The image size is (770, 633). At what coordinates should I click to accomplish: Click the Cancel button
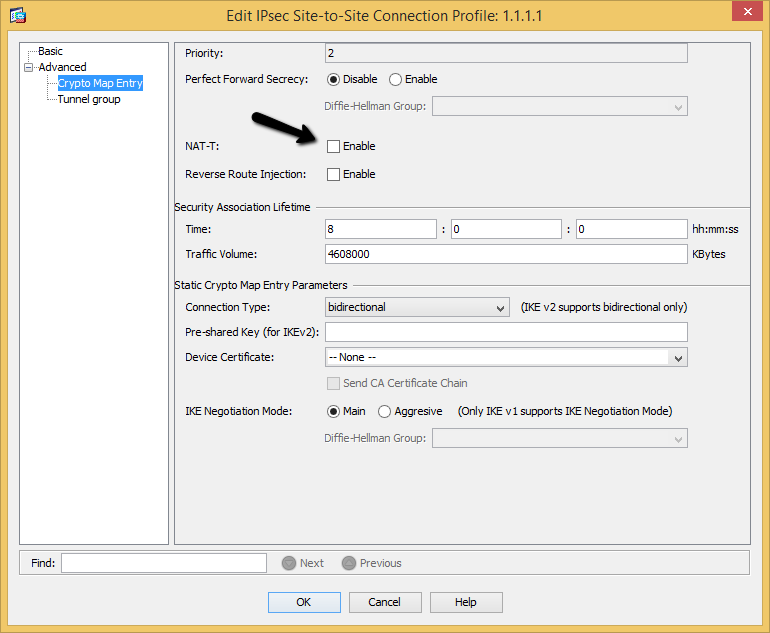385,602
